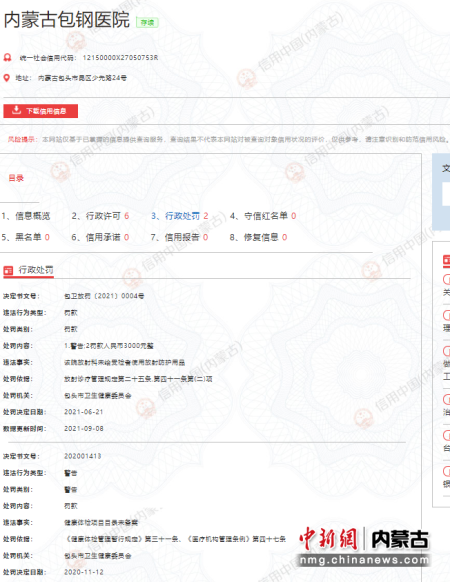
Task: Select penalty decision date 2021-06-21
Action: pyautogui.click(x=84, y=412)
